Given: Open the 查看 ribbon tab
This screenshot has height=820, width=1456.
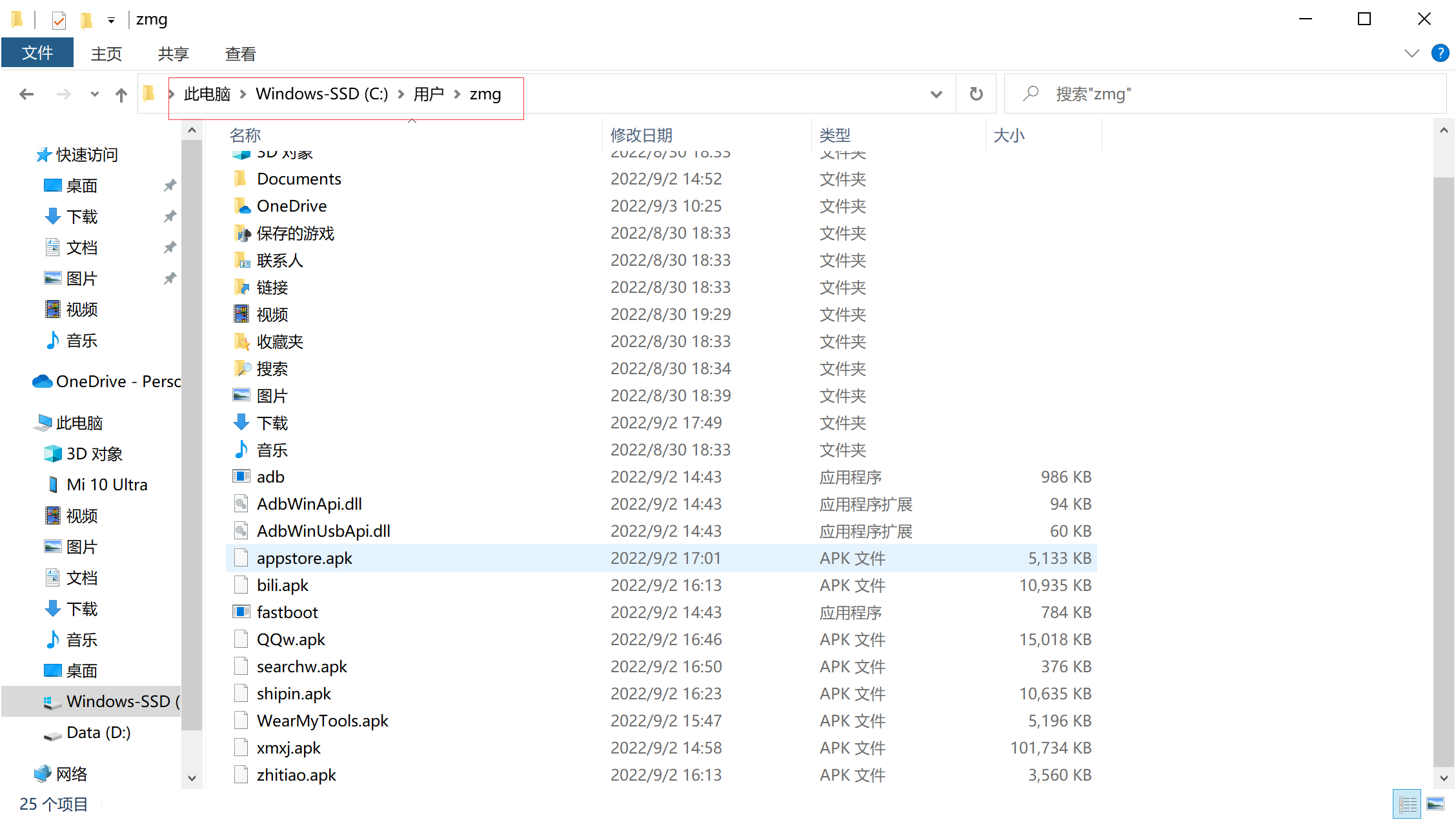Looking at the screenshot, I should point(241,54).
